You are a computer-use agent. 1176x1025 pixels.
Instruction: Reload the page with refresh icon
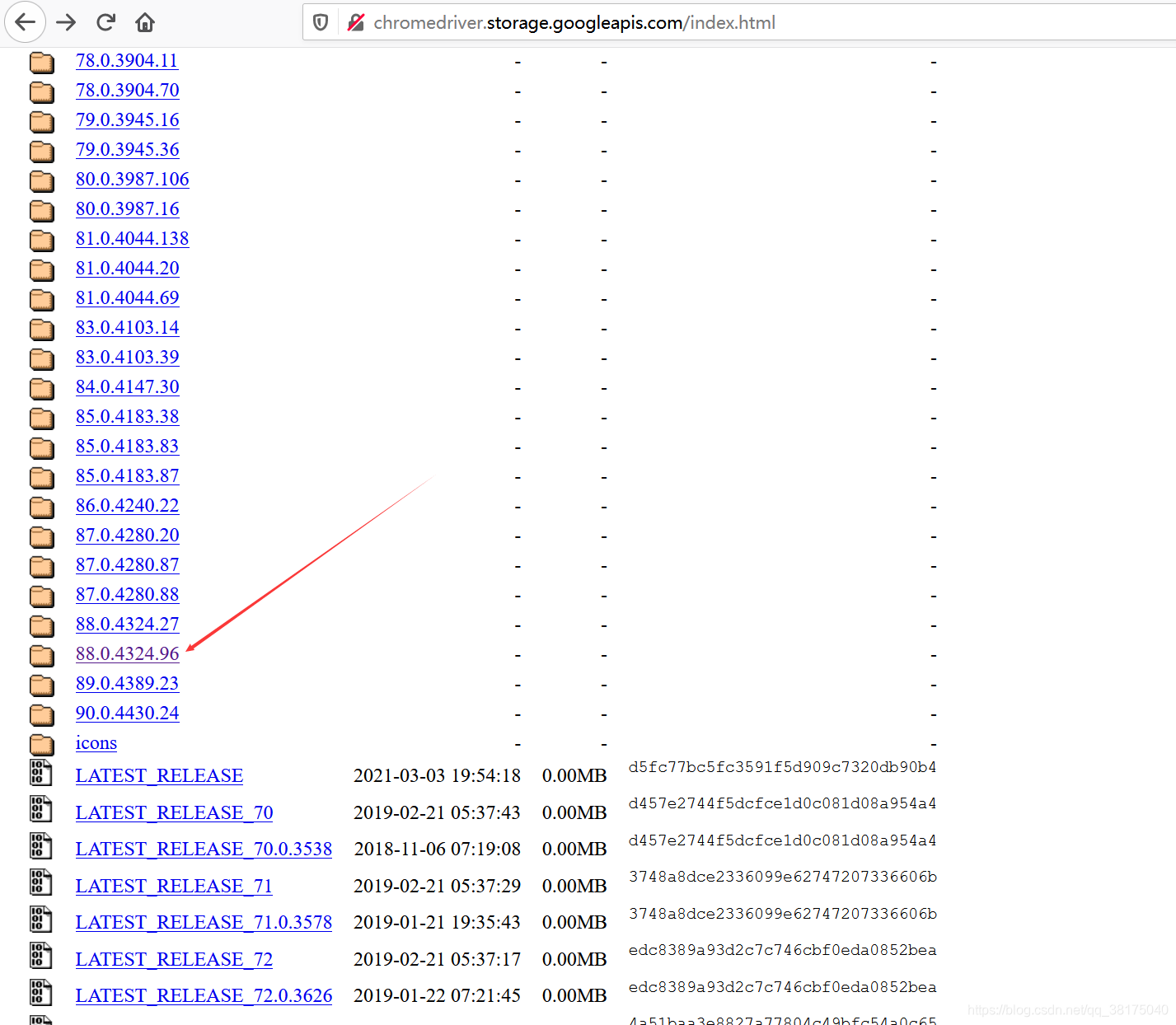pos(105,22)
